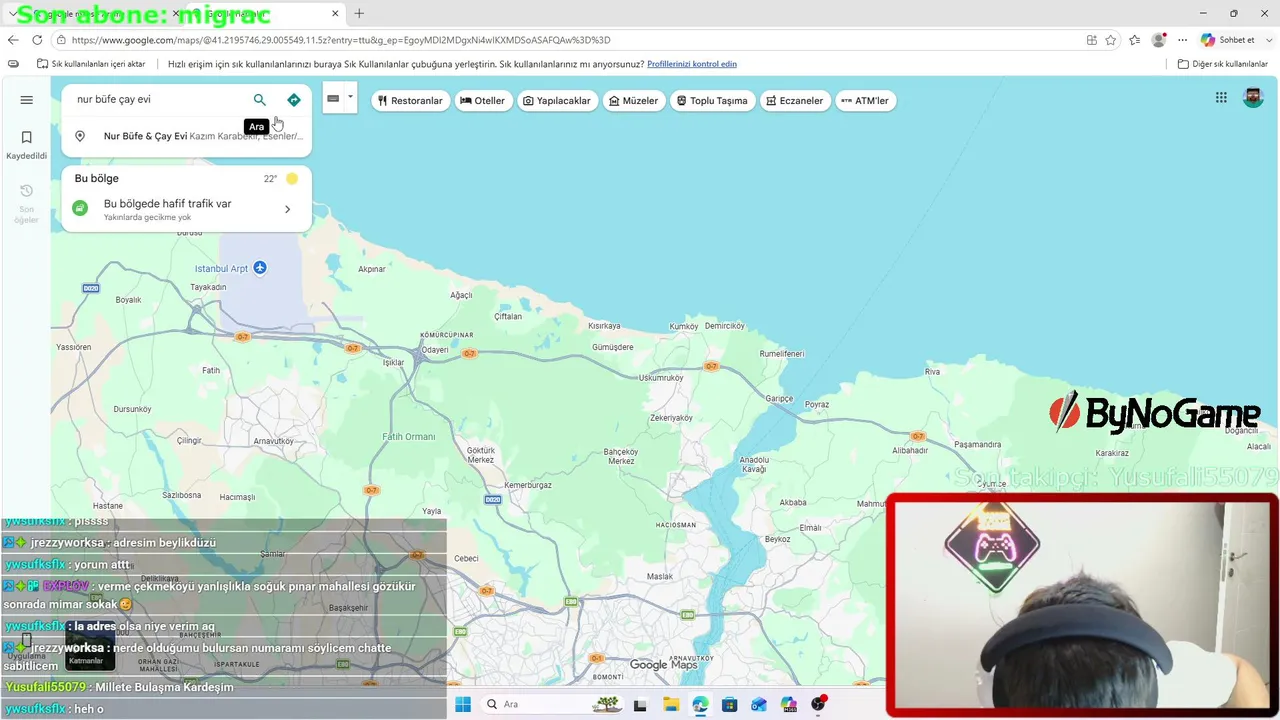
Task: Click Istanbul Arpt airport marker
Action: [260, 268]
